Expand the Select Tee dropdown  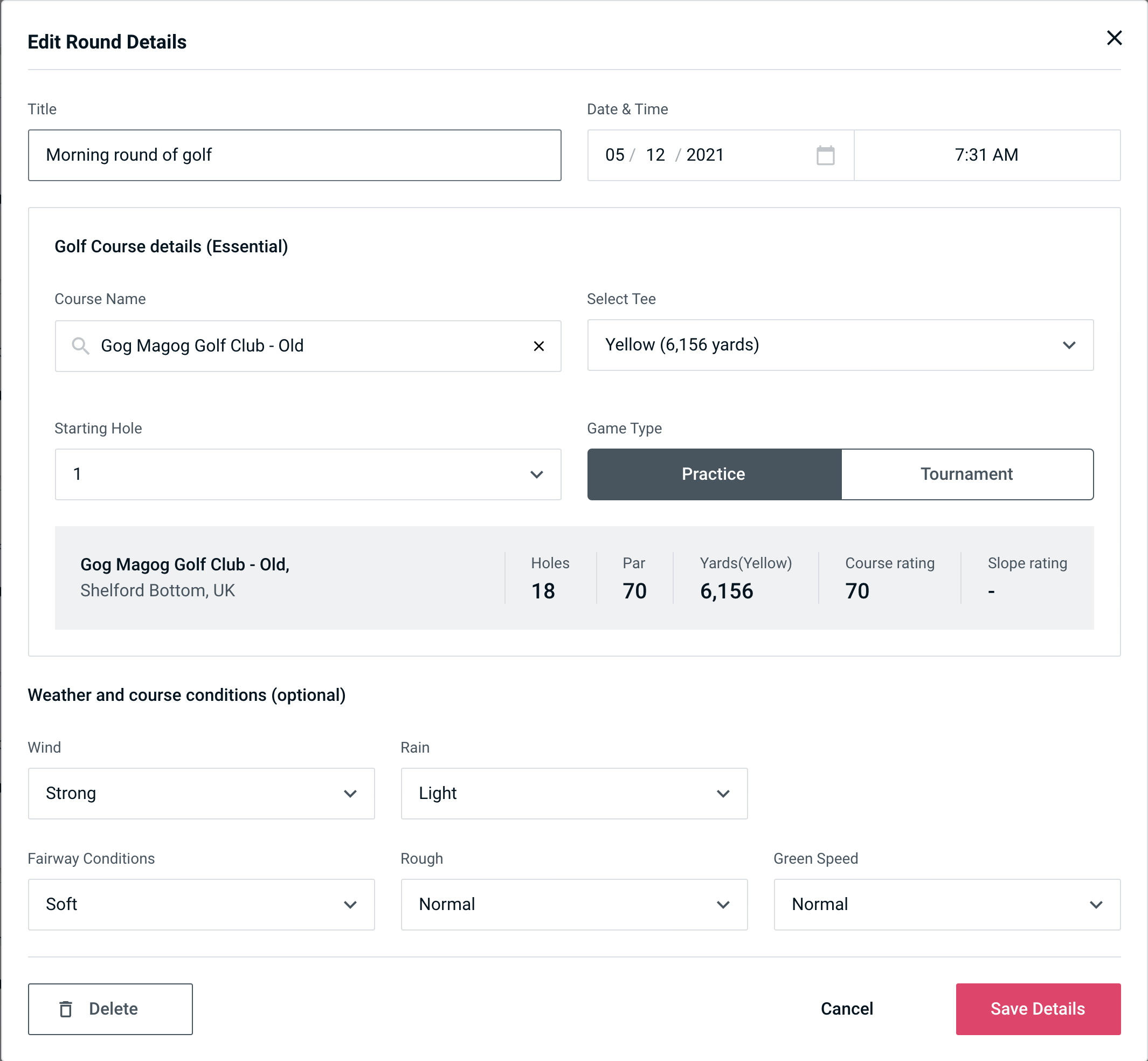(x=839, y=345)
